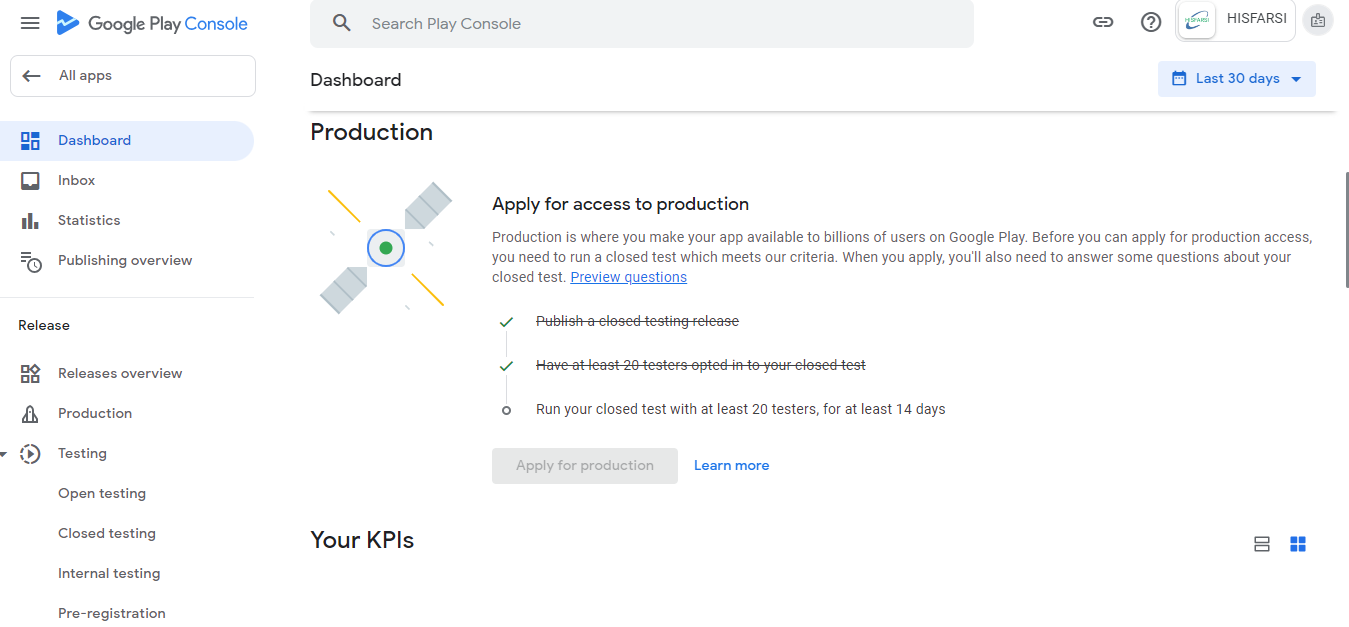Screen dimensions: 1349x627
Task: Open help via question mark icon
Action: pyautogui.click(x=1151, y=22)
